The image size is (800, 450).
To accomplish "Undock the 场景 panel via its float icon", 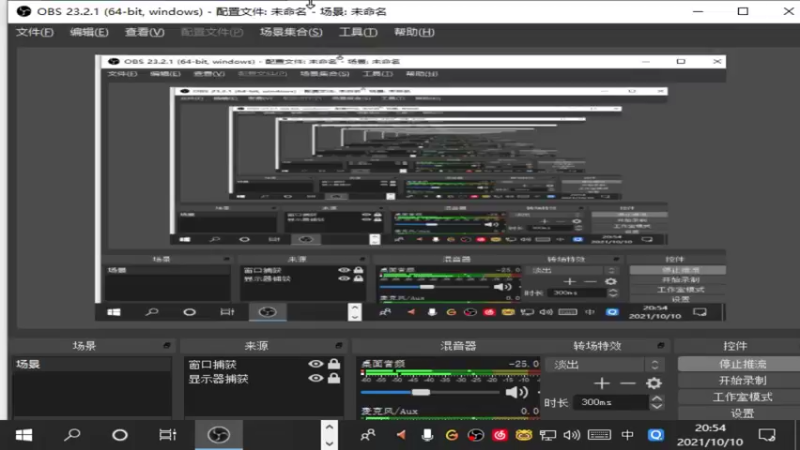I will [x=166, y=345].
